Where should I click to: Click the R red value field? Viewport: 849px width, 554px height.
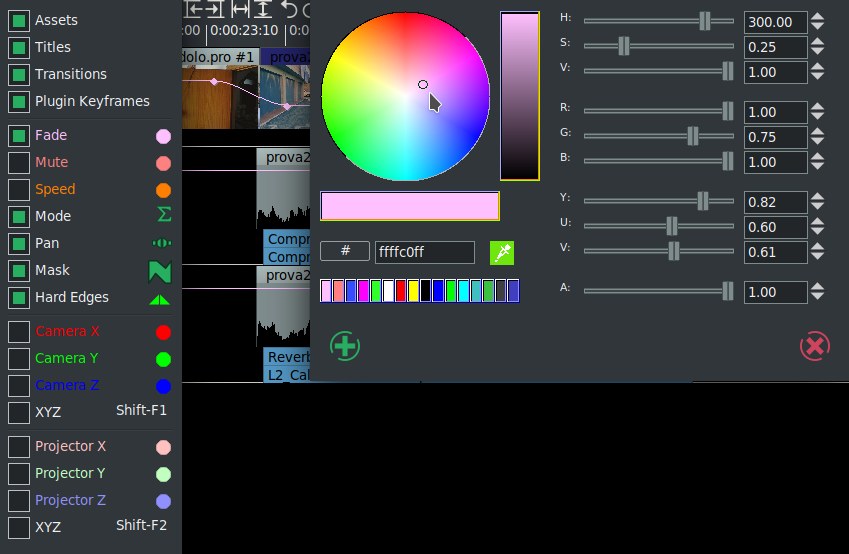(x=776, y=112)
